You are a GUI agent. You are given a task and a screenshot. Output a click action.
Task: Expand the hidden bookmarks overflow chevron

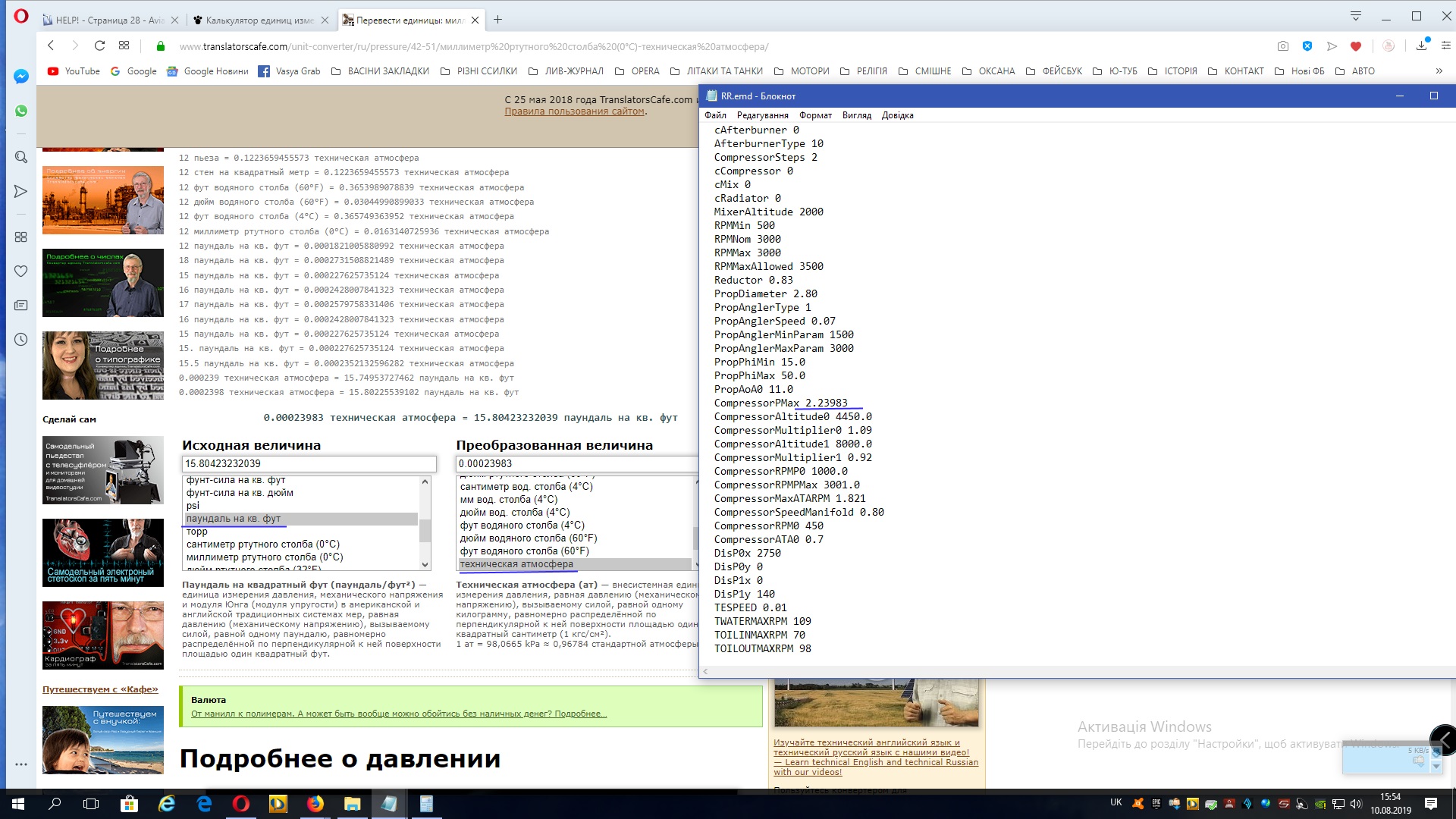tap(1439, 71)
